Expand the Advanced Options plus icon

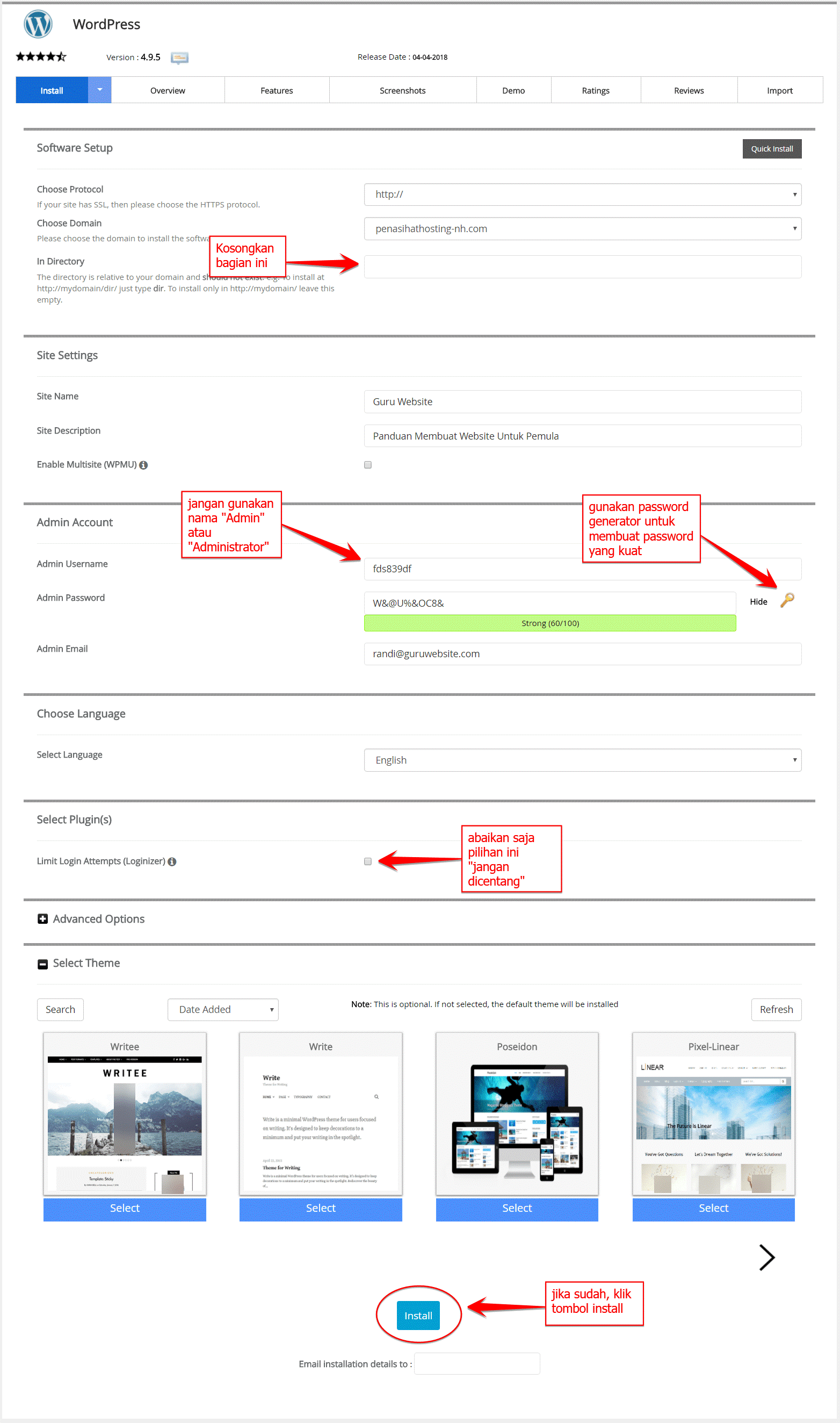(x=42, y=918)
